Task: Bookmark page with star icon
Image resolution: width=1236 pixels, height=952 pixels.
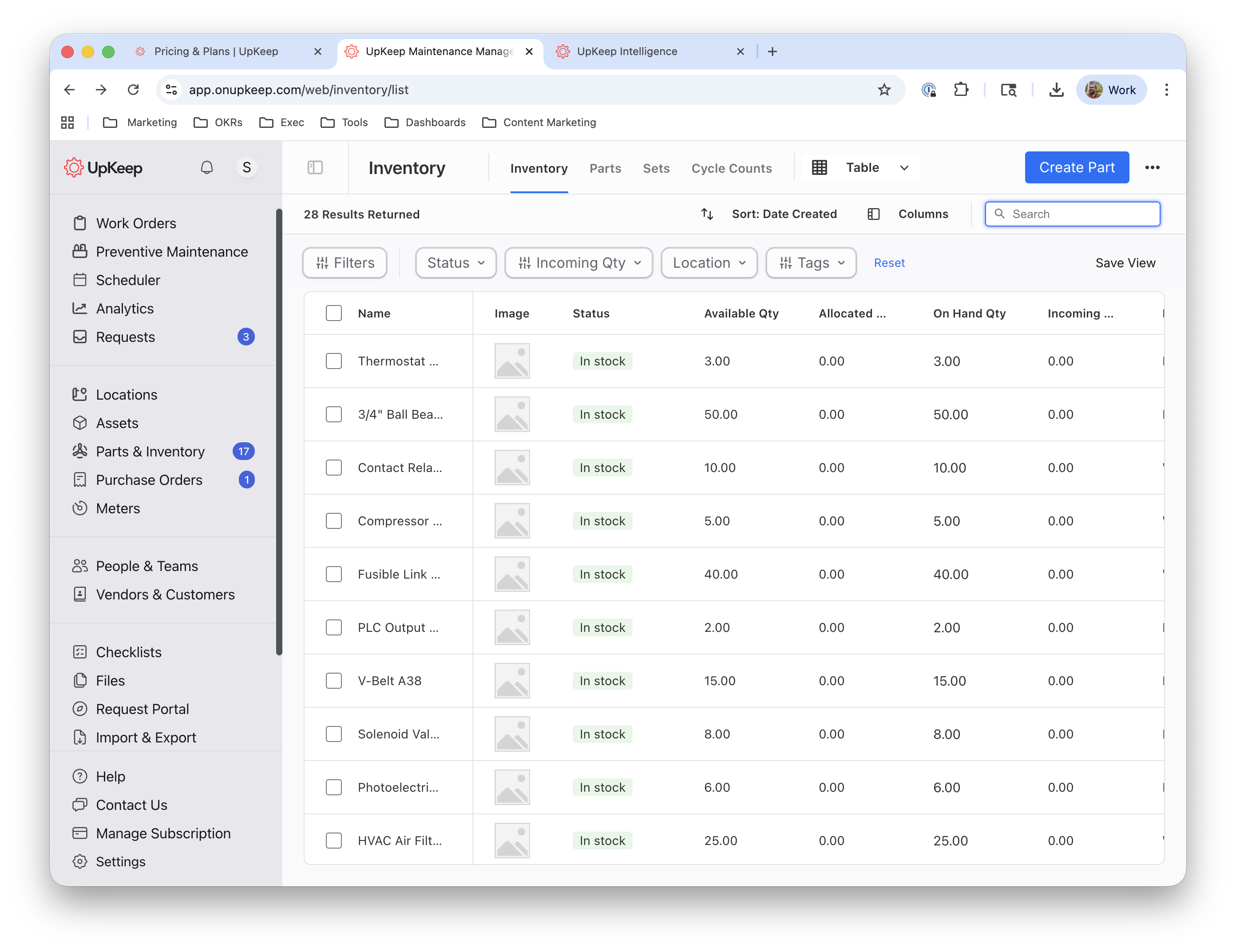Action: (x=884, y=89)
